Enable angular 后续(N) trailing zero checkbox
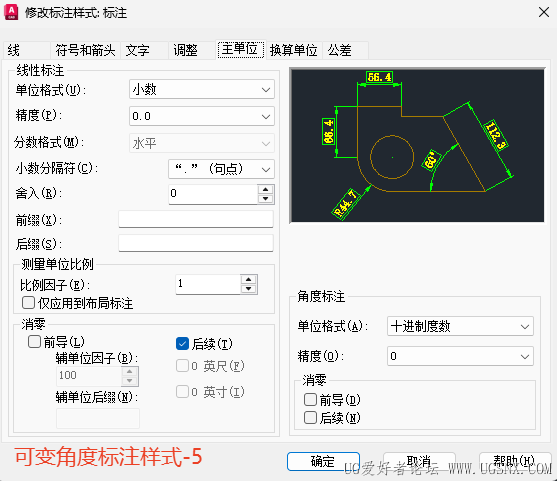Image resolution: width=557 pixels, height=481 pixels. point(310,417)
